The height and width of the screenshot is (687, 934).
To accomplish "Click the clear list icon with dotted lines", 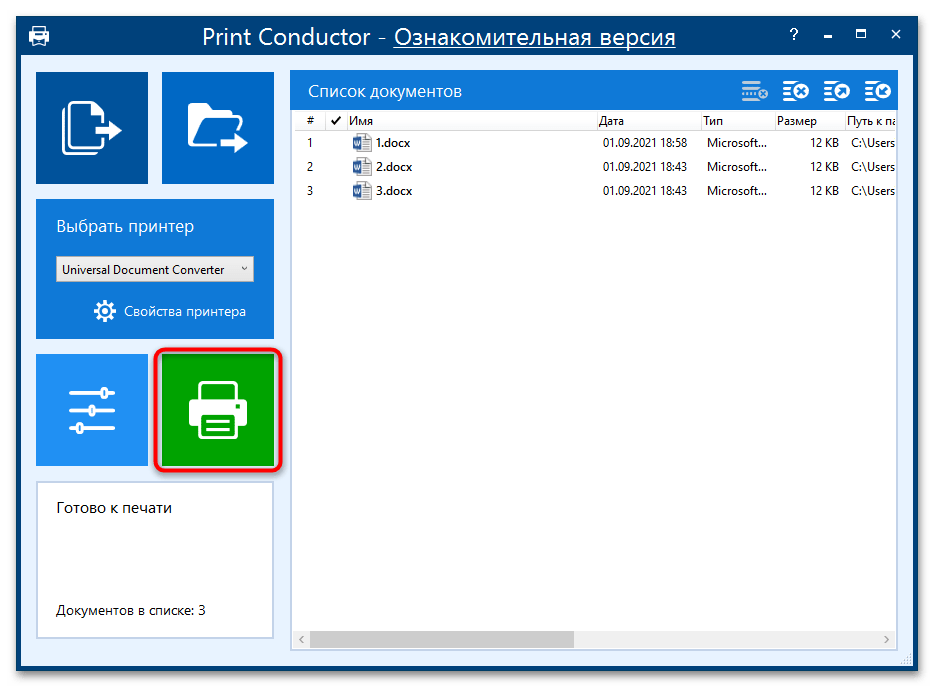I will click(755, 91).
